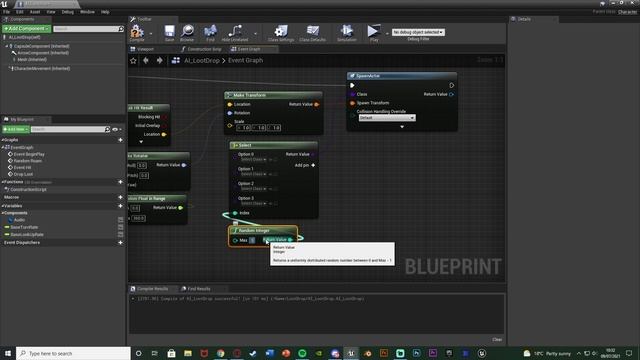
Task: Collapse the Variables section
Action: pos(2,206)
